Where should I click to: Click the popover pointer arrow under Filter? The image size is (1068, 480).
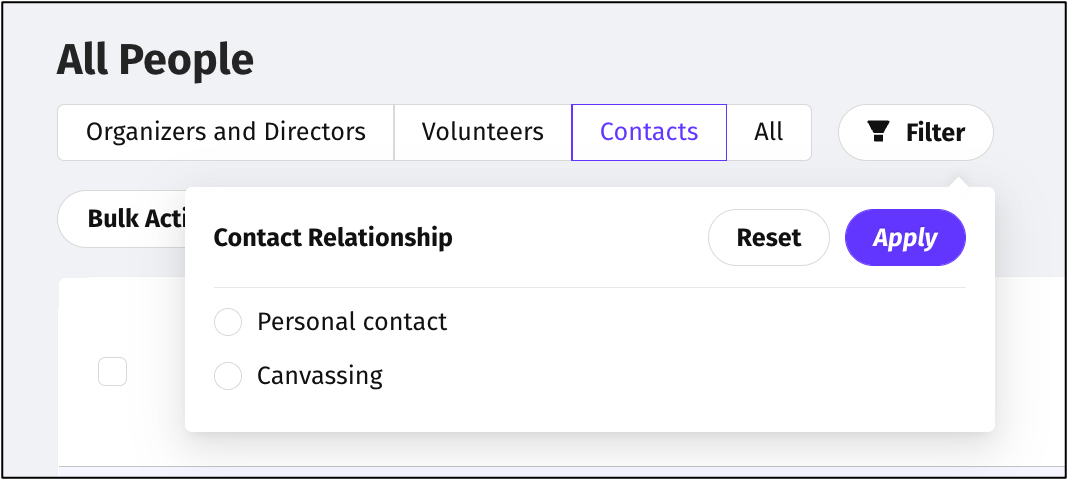pyautogui.click(x=958, y=182)
